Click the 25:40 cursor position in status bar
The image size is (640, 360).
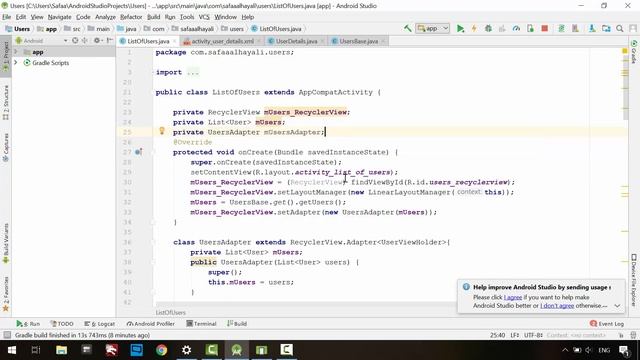point(498,335)
